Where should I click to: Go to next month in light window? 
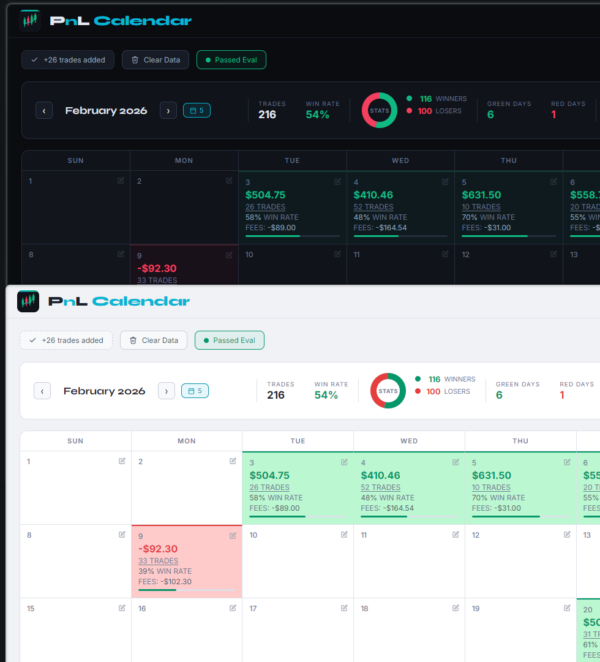pos(166,391)
